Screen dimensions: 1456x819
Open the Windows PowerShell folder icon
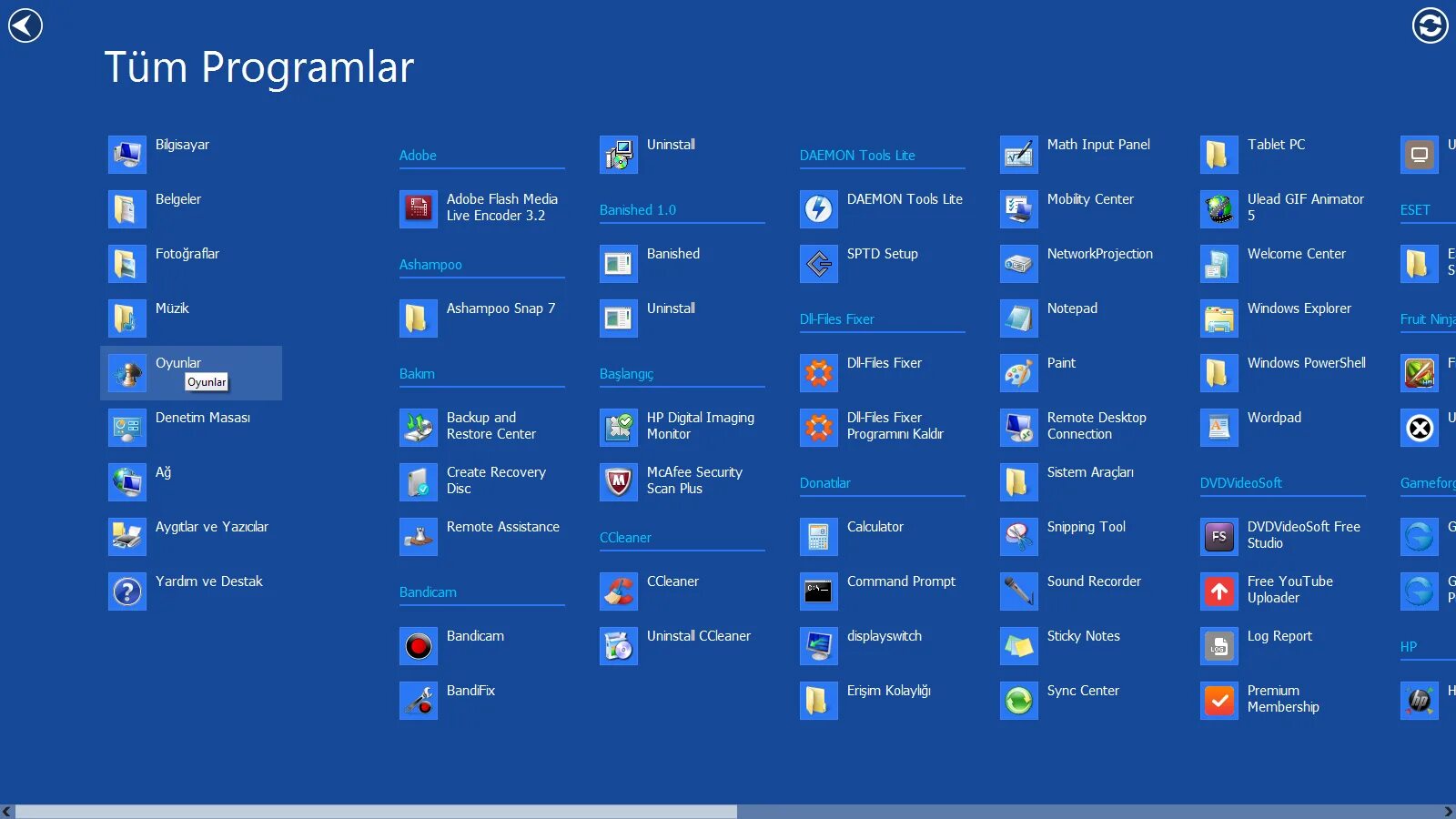1219,373
